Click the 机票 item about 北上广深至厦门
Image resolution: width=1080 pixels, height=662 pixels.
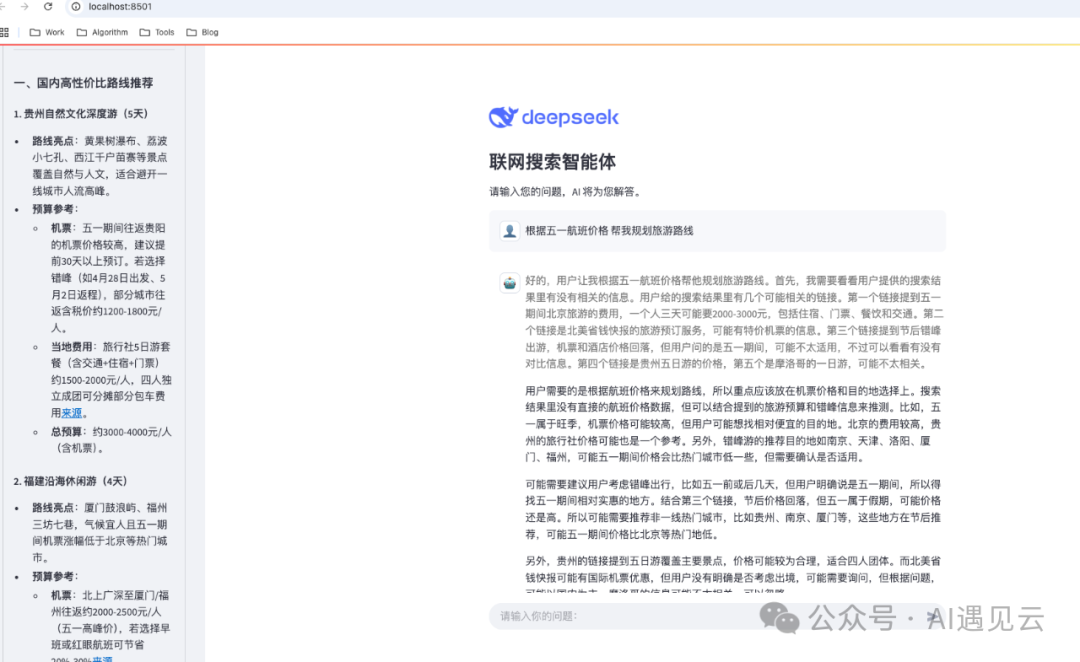110,628
